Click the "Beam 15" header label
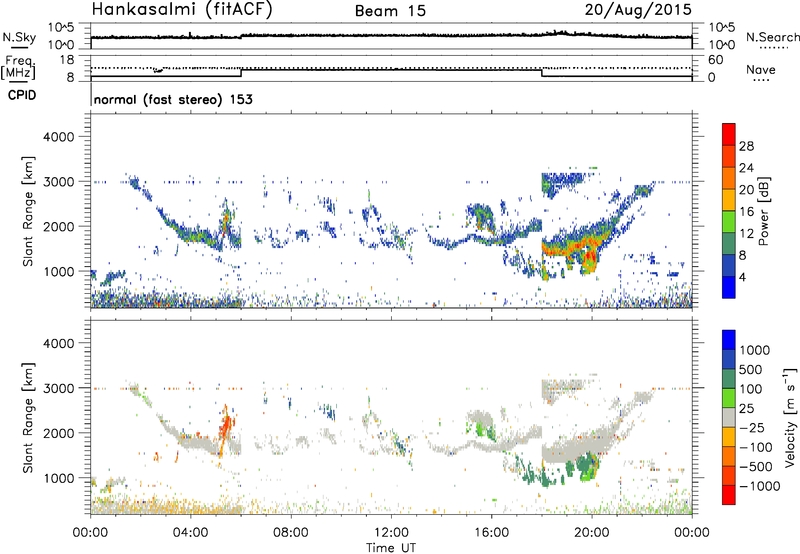Screen dimensions: 800x554 (390, 11)
